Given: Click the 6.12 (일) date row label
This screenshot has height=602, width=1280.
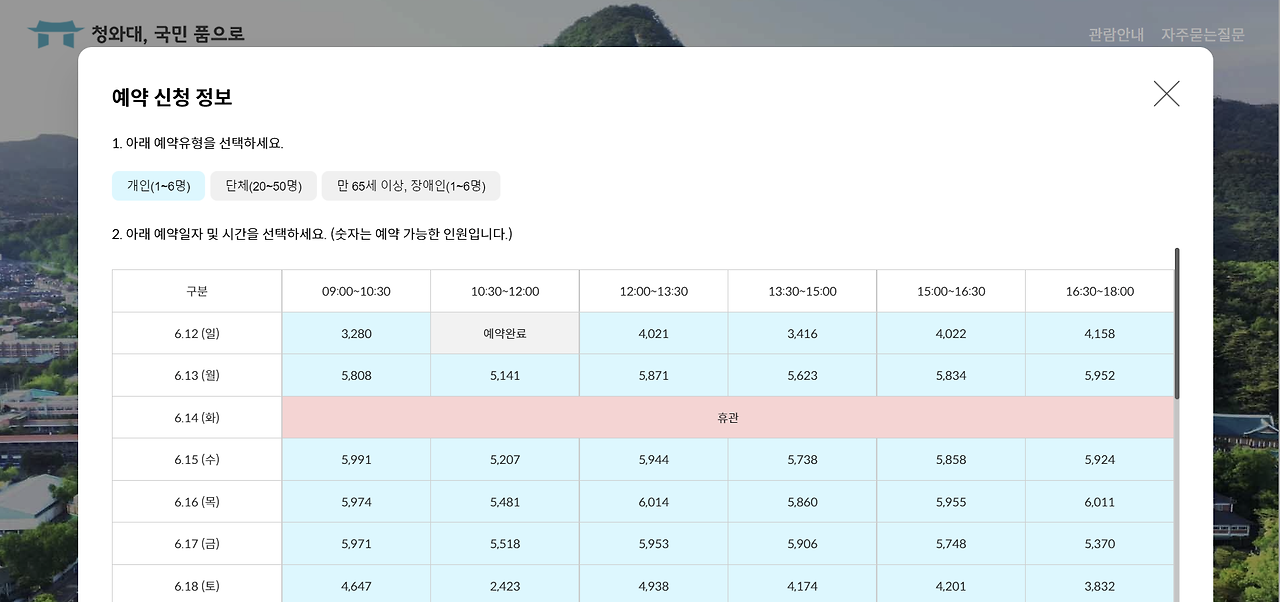Looking at the screenshot, I should coord(197,333).
